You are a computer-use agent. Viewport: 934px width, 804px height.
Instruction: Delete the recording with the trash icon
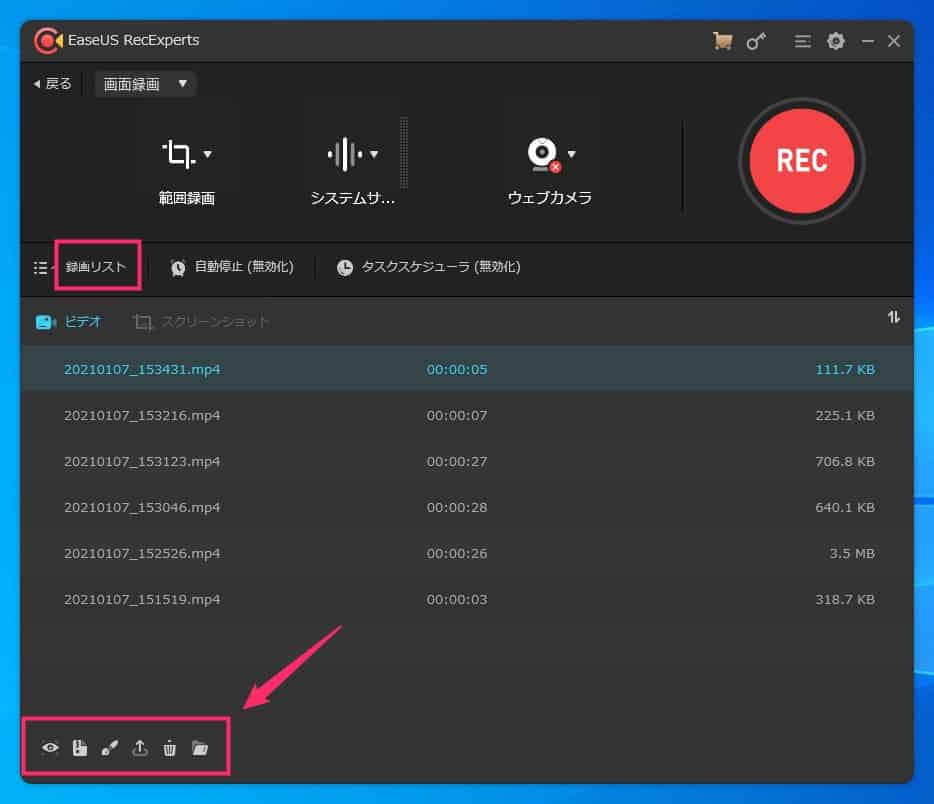point(170,748)
